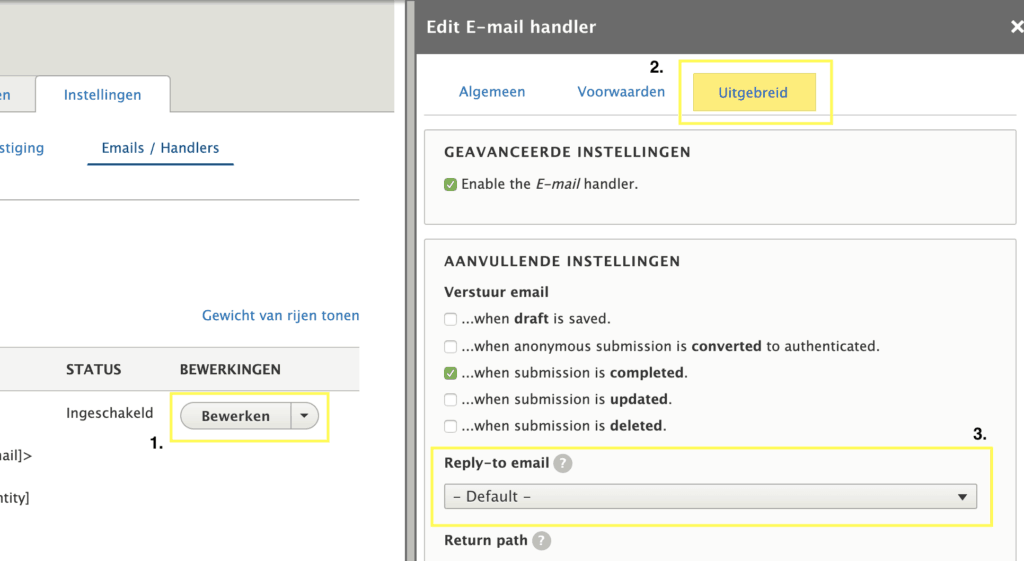This screenshot has width=1024, height=561.
Task: Open the Voorwaarden tab
Action: pos(621,92)
